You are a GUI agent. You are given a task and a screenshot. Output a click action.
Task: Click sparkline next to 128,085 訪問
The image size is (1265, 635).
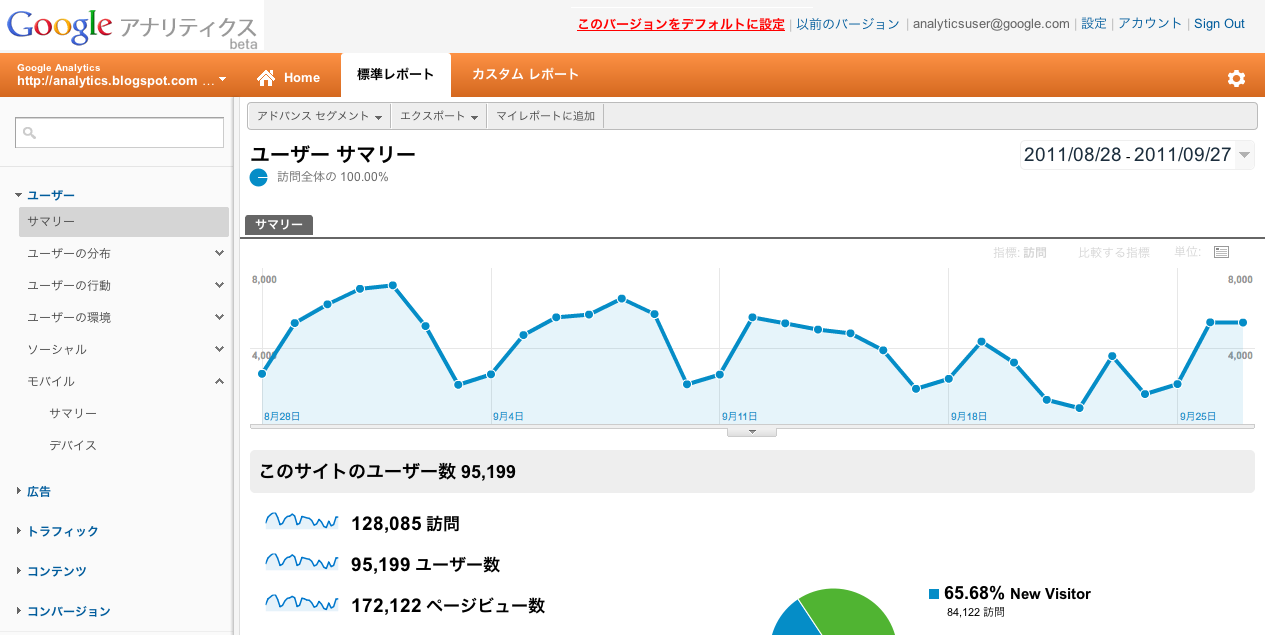tap(301, 522)
